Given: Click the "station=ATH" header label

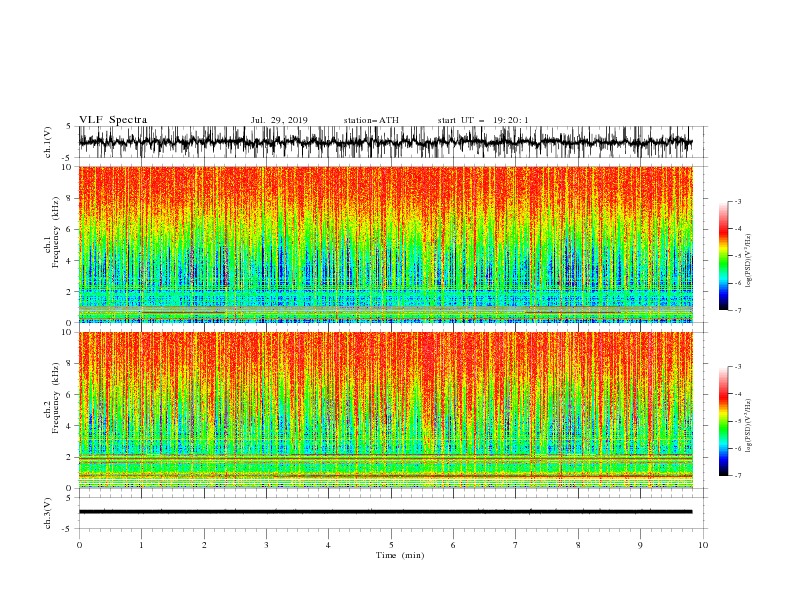Looking at the screenshot, I should coord(371,120).
